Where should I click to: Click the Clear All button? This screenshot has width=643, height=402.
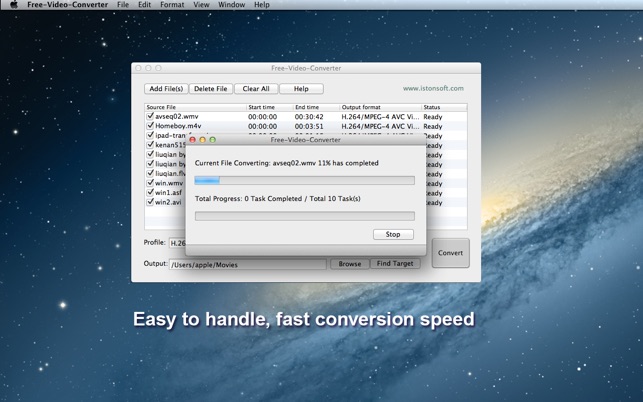[x=256, y=89]
